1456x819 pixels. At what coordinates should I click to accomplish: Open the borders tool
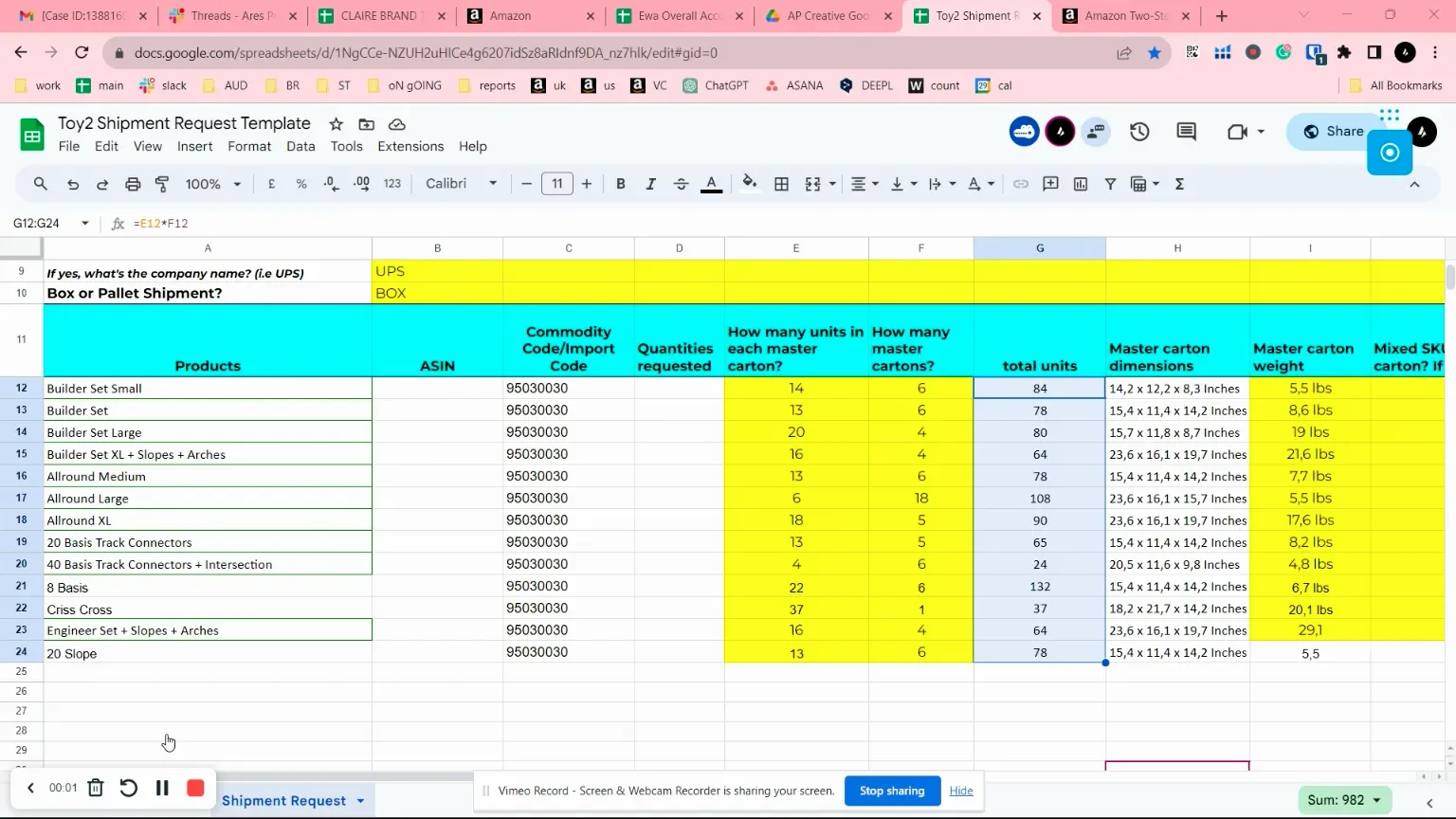(x=781, y=184)
